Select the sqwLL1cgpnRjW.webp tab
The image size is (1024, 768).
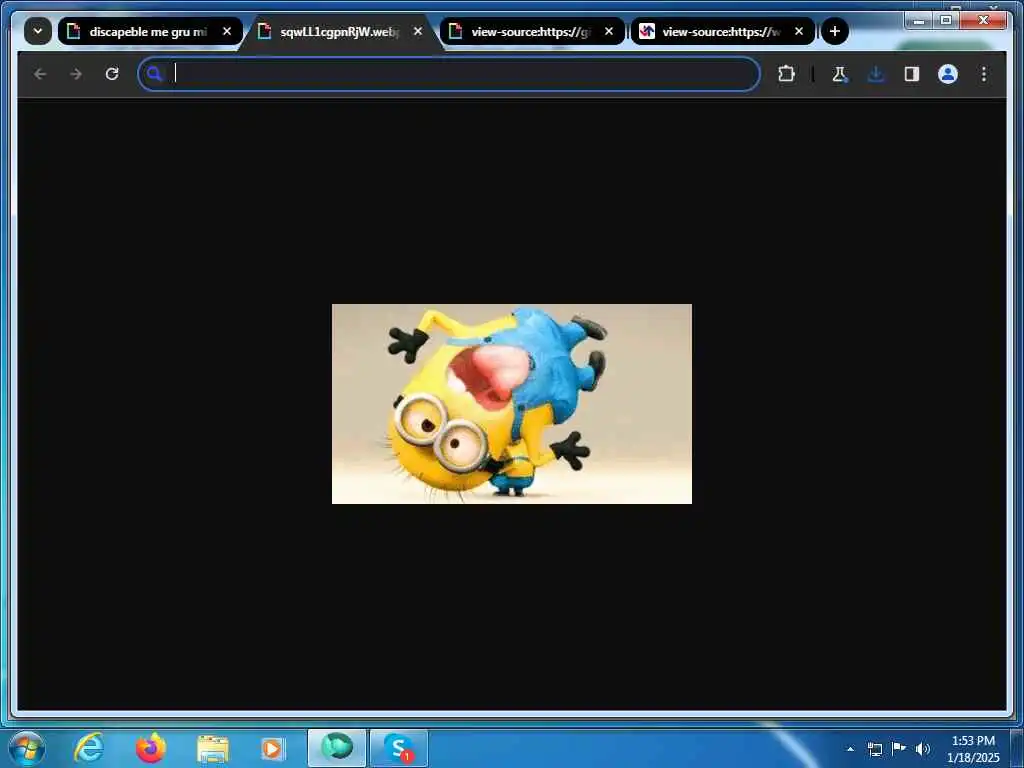[x=341, y=31]
